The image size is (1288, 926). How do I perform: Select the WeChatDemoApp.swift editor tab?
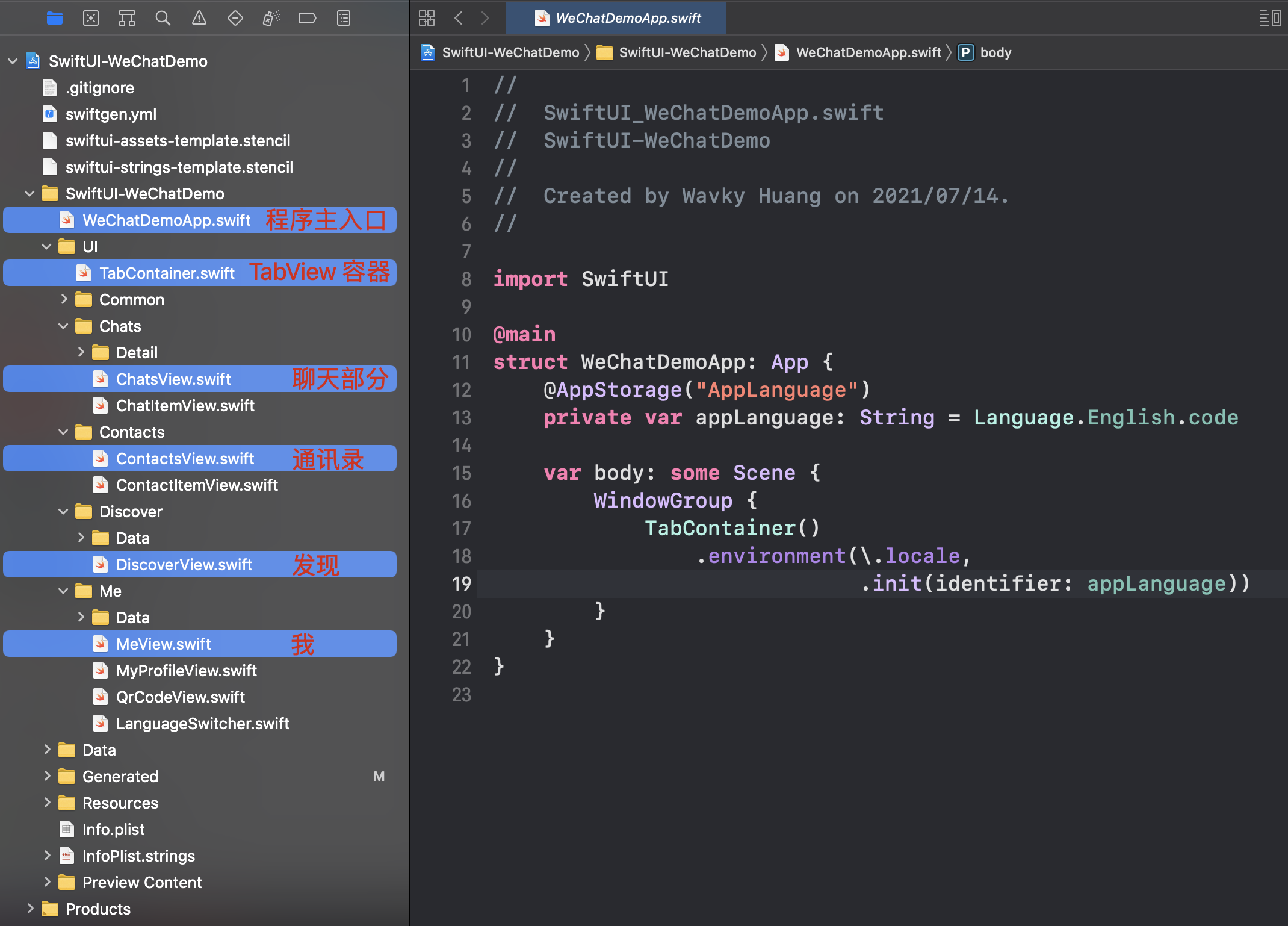[x=617, y=18]
